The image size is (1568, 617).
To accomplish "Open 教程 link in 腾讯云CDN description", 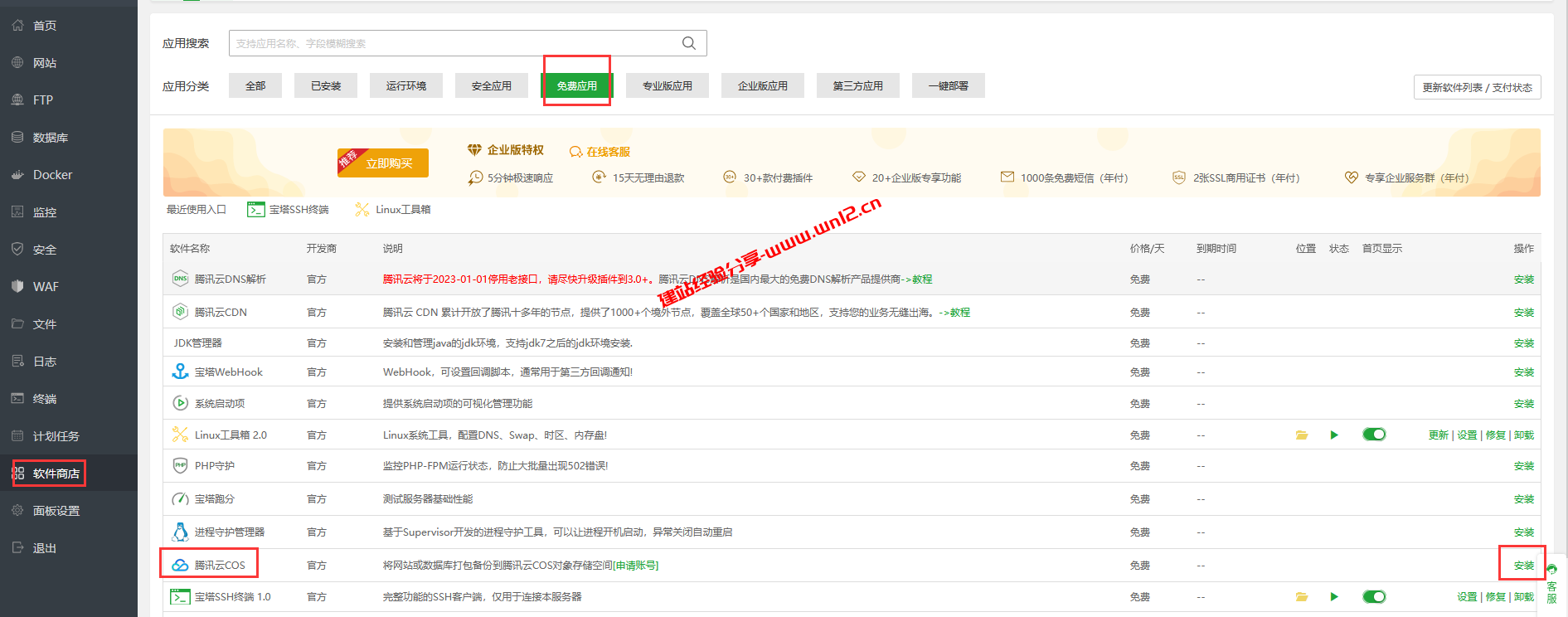I will [960, 312].
